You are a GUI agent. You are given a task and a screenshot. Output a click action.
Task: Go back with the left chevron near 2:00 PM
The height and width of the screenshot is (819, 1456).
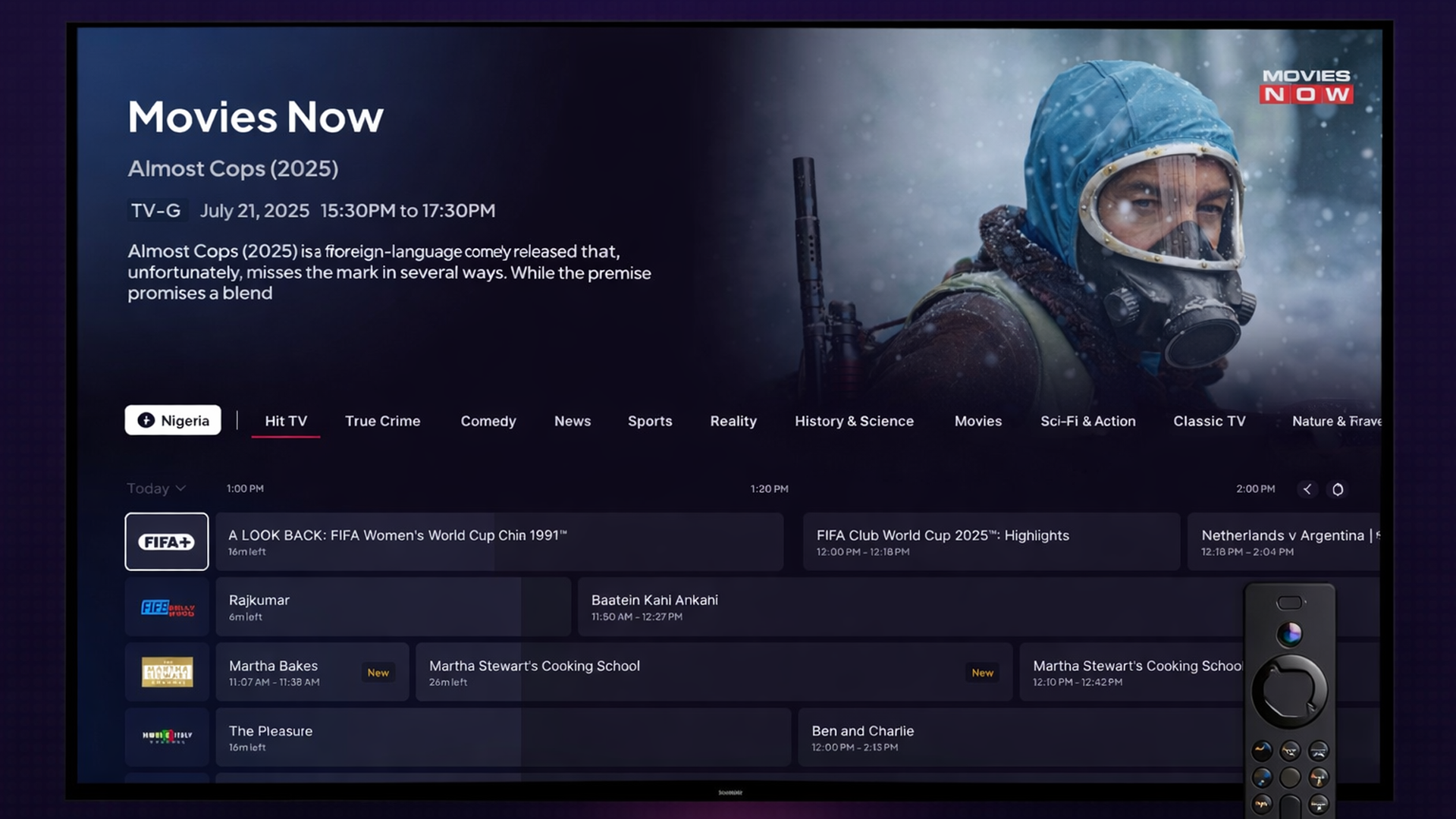(1307, 489)
